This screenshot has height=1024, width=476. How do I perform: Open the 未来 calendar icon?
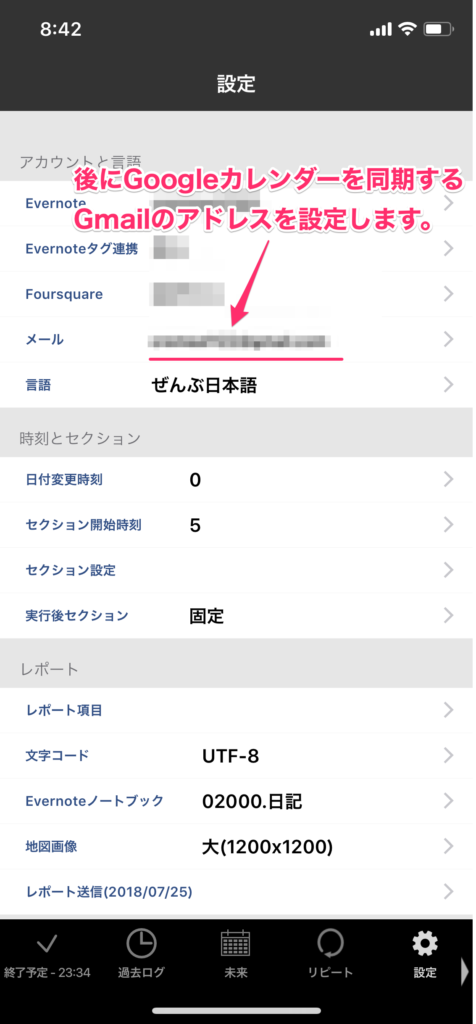[x=236, y=943]
